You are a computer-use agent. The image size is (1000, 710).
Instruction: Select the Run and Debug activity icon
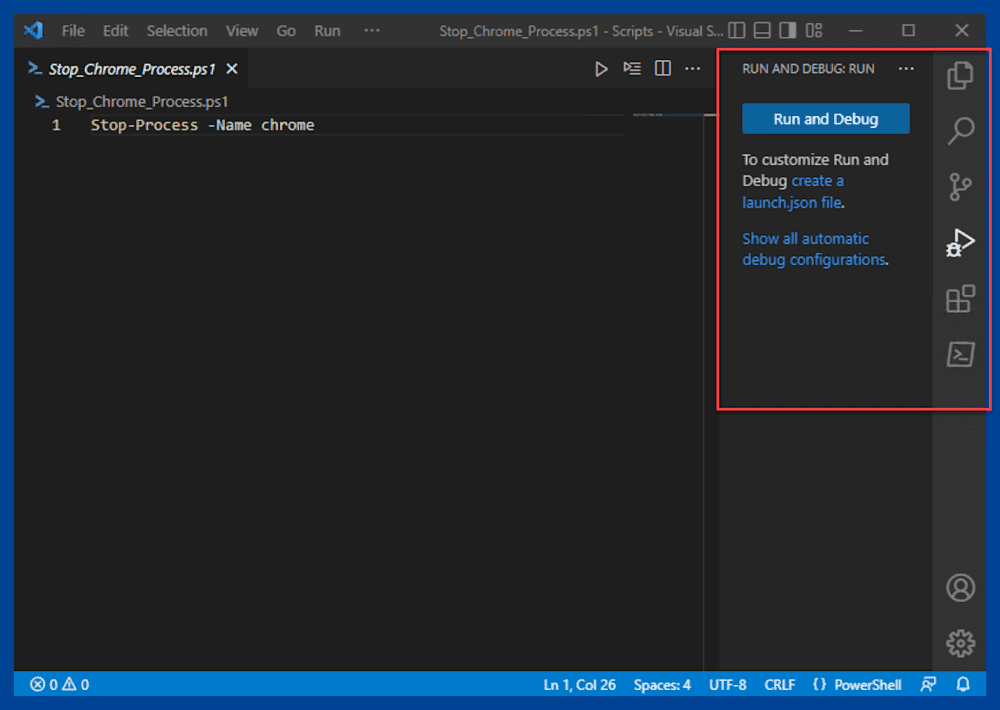pyautogui.click(x=960, y=243)
